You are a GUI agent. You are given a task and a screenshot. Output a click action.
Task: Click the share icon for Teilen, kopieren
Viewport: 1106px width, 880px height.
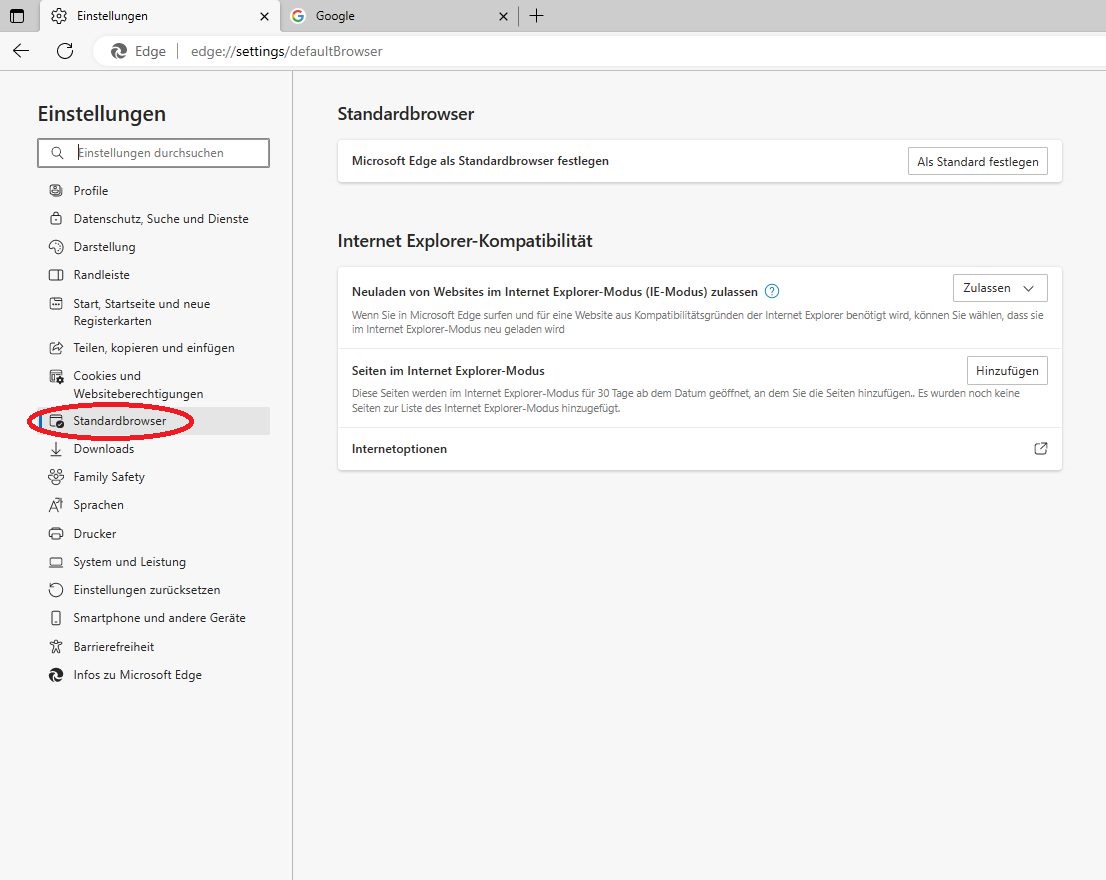56,348
